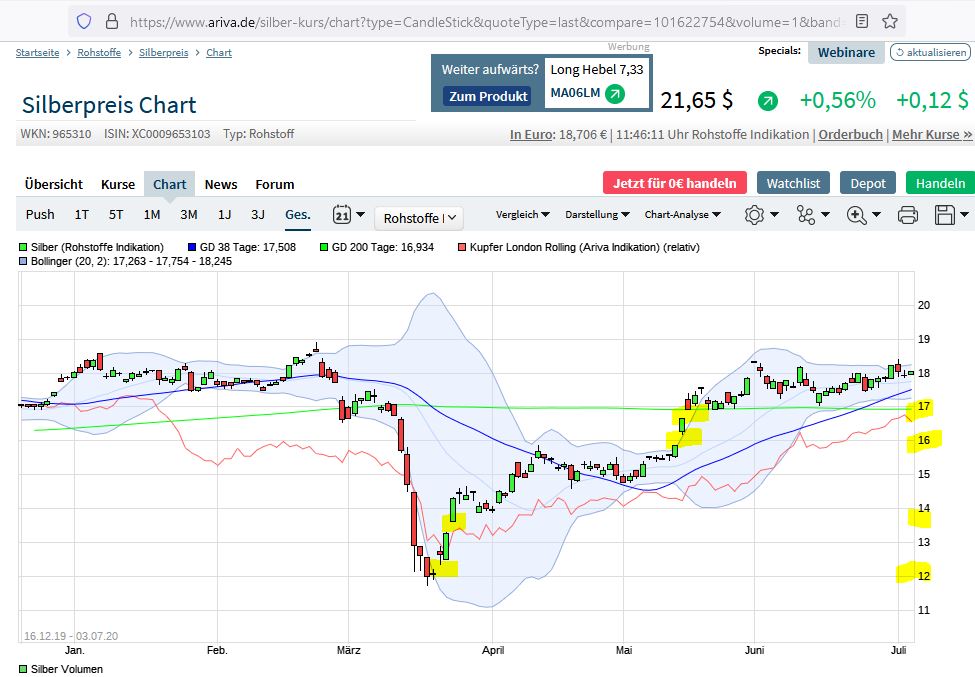Image resolution: width=975 pixels, height=677 pixels.
Task: Open the Darstellung dropdown
Action: pyautogui.click(x=597, y=214)
